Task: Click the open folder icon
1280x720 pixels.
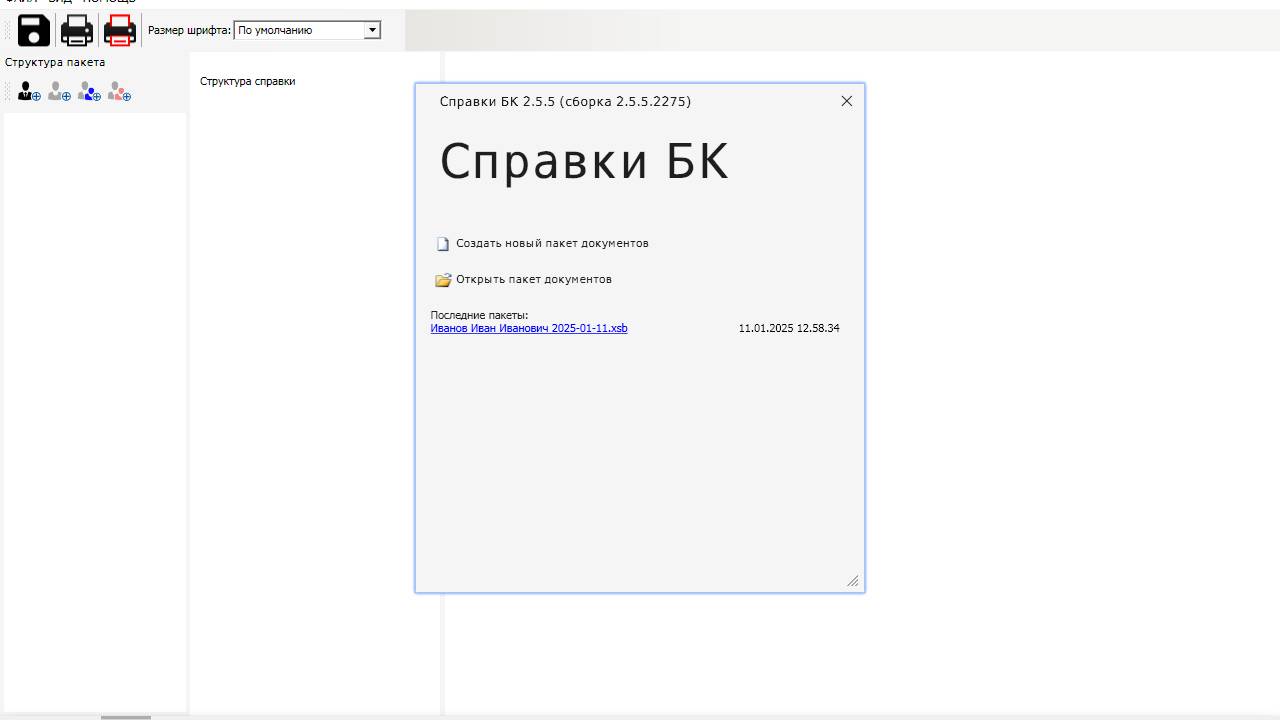Action: (x=443, y=280)
